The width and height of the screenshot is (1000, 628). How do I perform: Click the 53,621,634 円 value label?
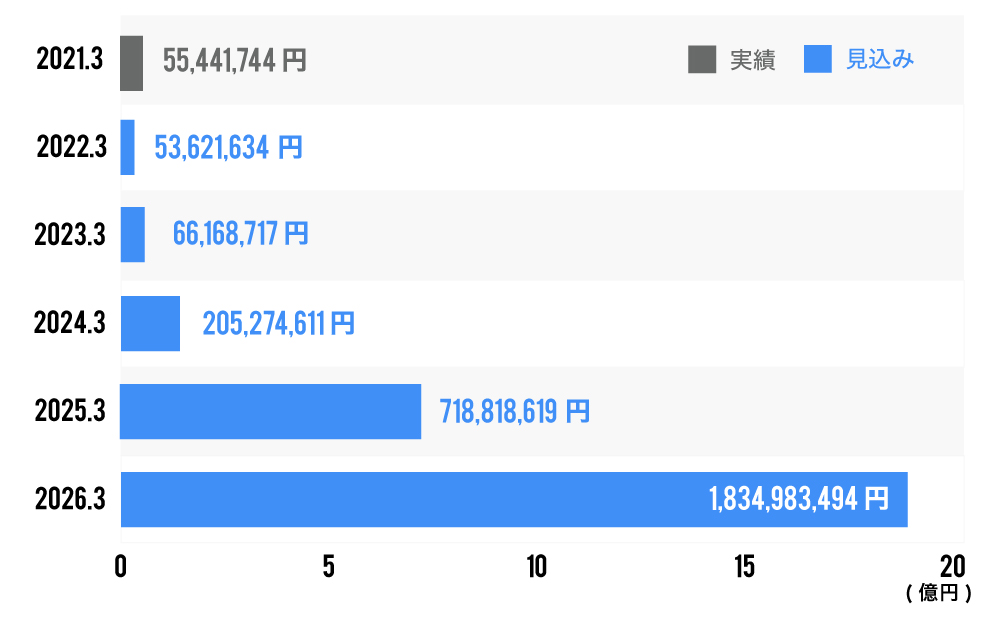[x=228, y=148]
